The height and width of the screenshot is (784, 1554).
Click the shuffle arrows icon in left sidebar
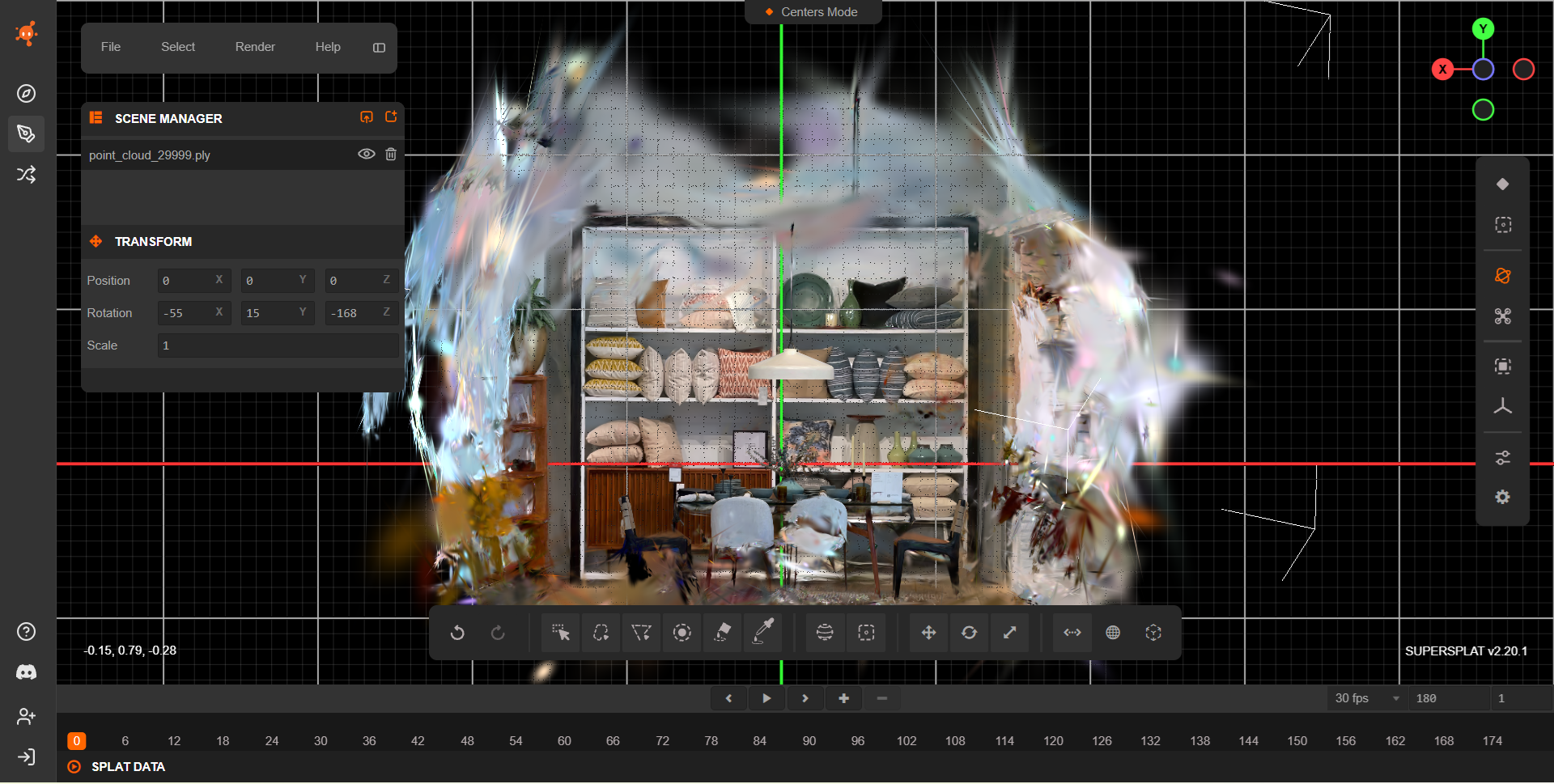tap(27, 175)
